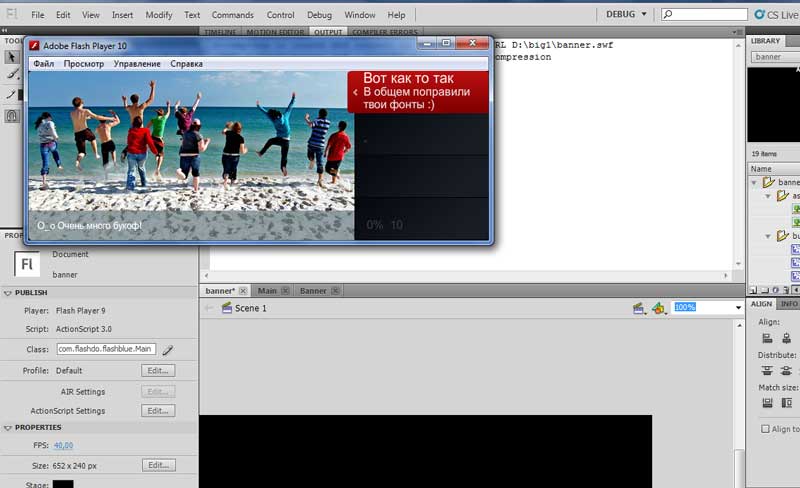Open the Library document dropdown labeled banner
The image size is (800, 488).
pyautogui.click(x=776, y=57)
